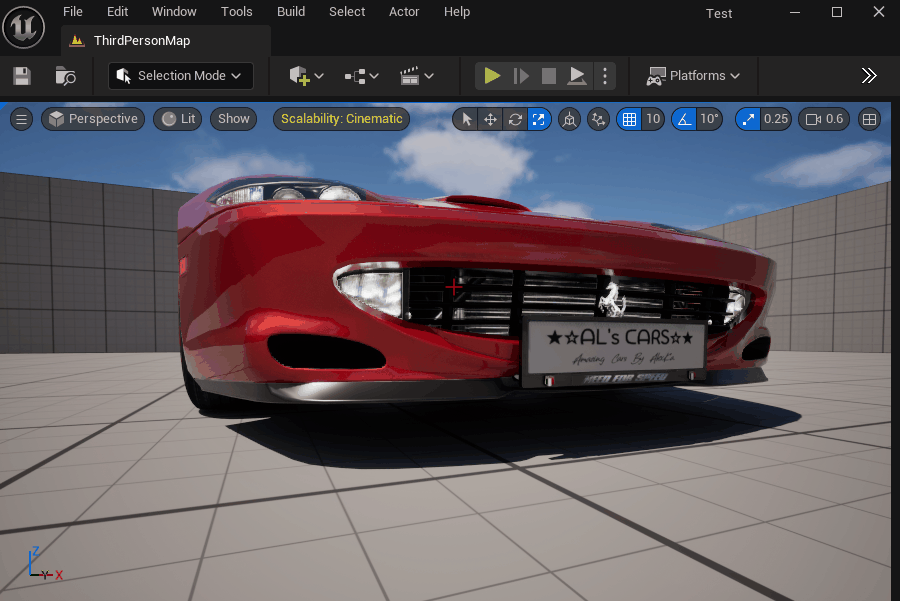Screen dimensions: 900x601
Task: Adjust camera speed 0.6
Action: point(824,119)
